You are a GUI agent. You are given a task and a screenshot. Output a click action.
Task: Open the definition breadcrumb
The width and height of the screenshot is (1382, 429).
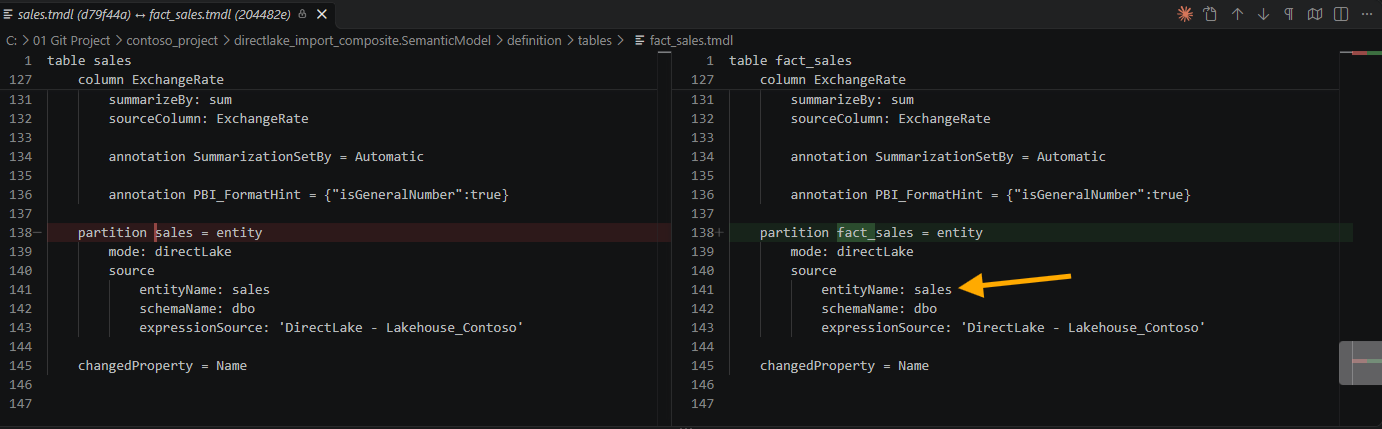(534, 41)
